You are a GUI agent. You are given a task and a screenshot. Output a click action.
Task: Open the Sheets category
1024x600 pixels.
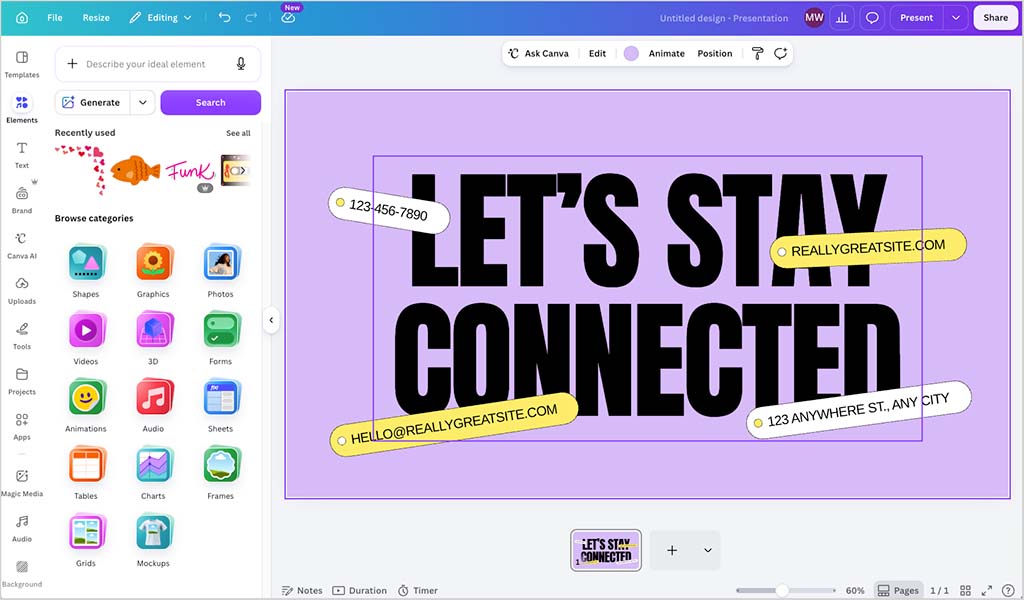221,405
